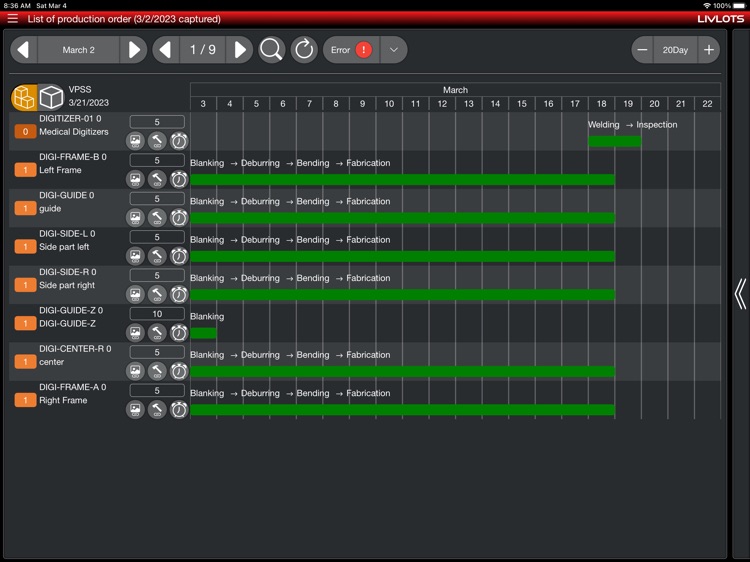Go to the next page of 1 / 9

point(240,50)
